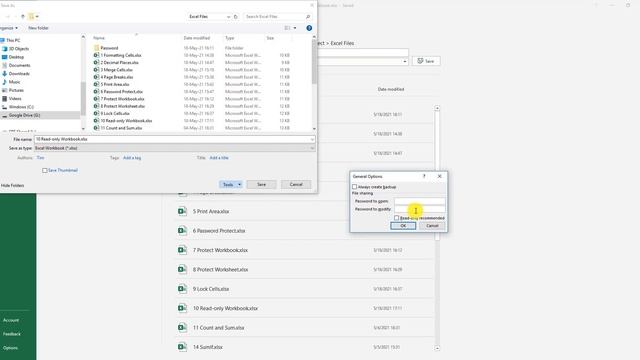Open Desktop in navigation pane
Viewport: 640px width, 360px height.
coord(16,57)
